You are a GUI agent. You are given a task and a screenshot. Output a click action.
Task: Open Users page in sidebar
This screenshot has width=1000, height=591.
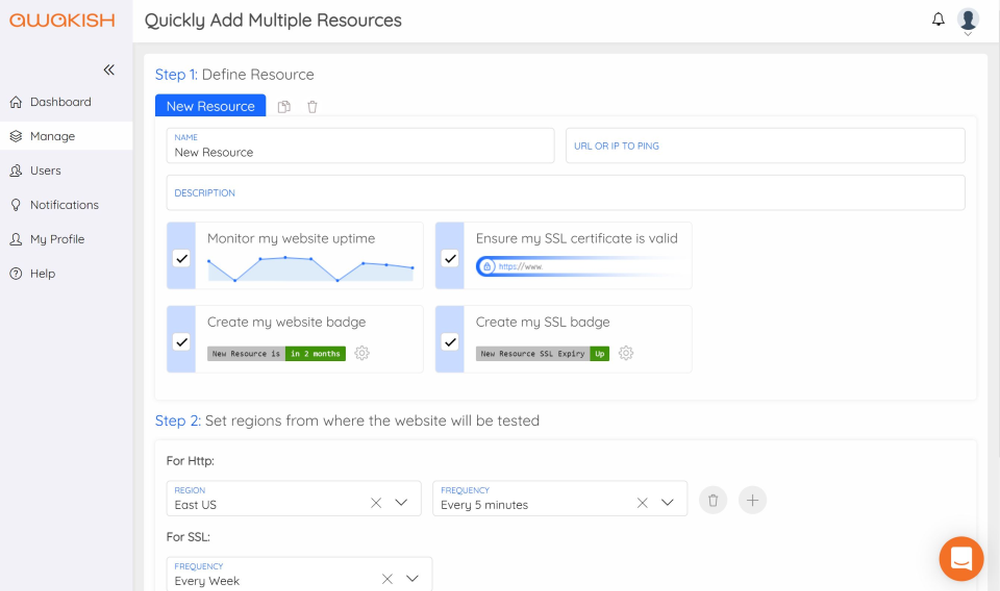pyautogui.click(x=66, y=170)
